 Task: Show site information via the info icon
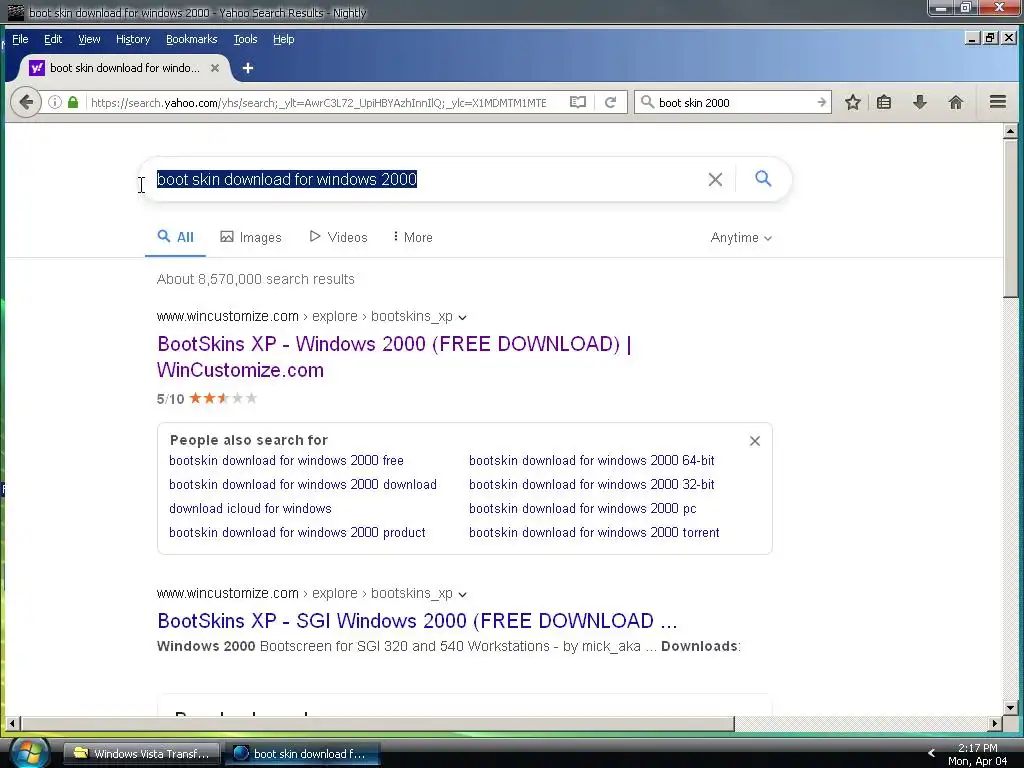56,102
